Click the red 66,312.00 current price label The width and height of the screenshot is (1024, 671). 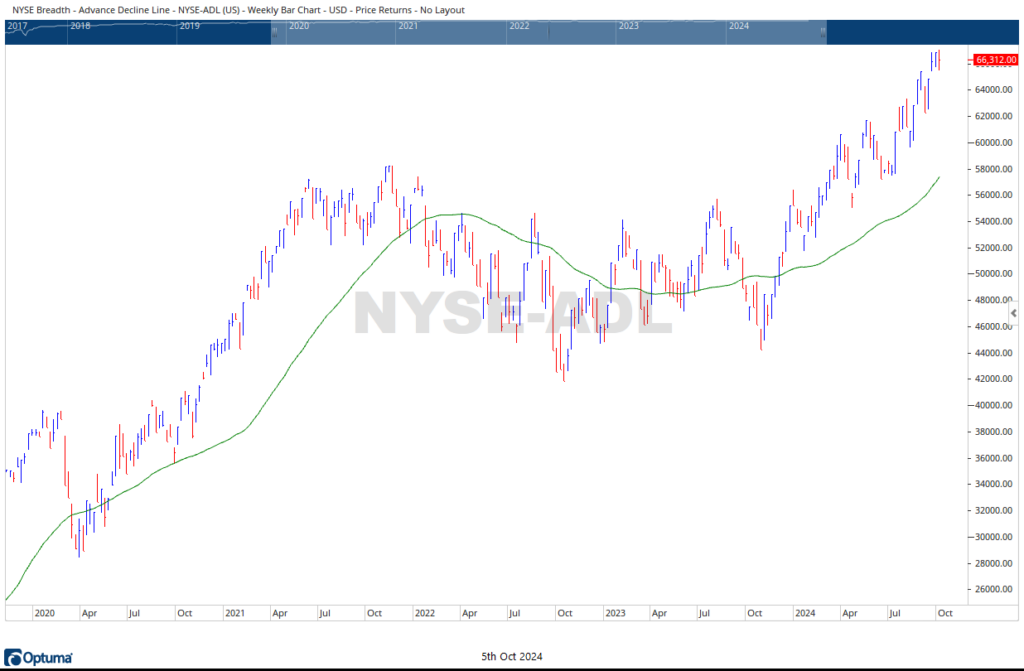(995, 60)
